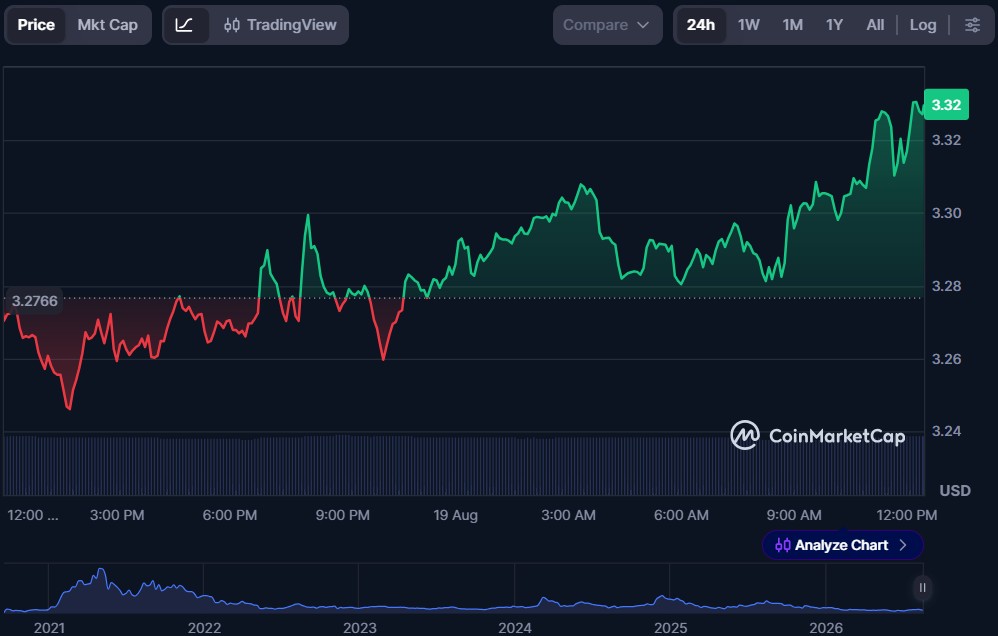Click the 19 Aug date label
Viewport: 998px width, 636px height.
[456, 515]
